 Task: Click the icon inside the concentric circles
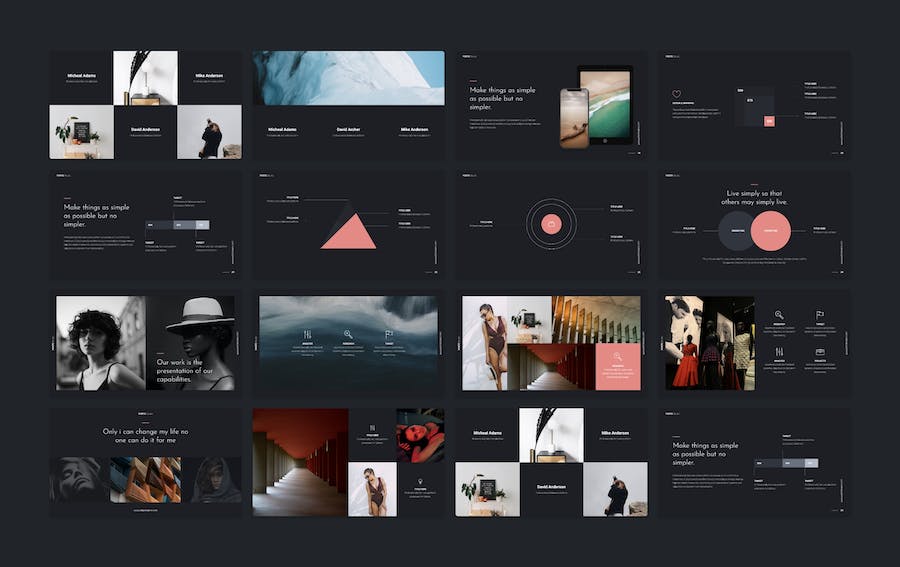point(550,224)
